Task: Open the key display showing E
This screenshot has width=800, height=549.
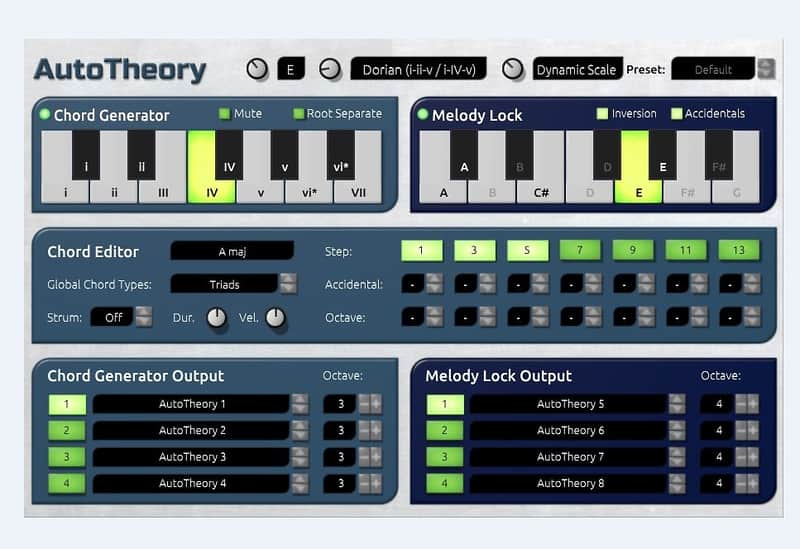Action: pos(291,69)
